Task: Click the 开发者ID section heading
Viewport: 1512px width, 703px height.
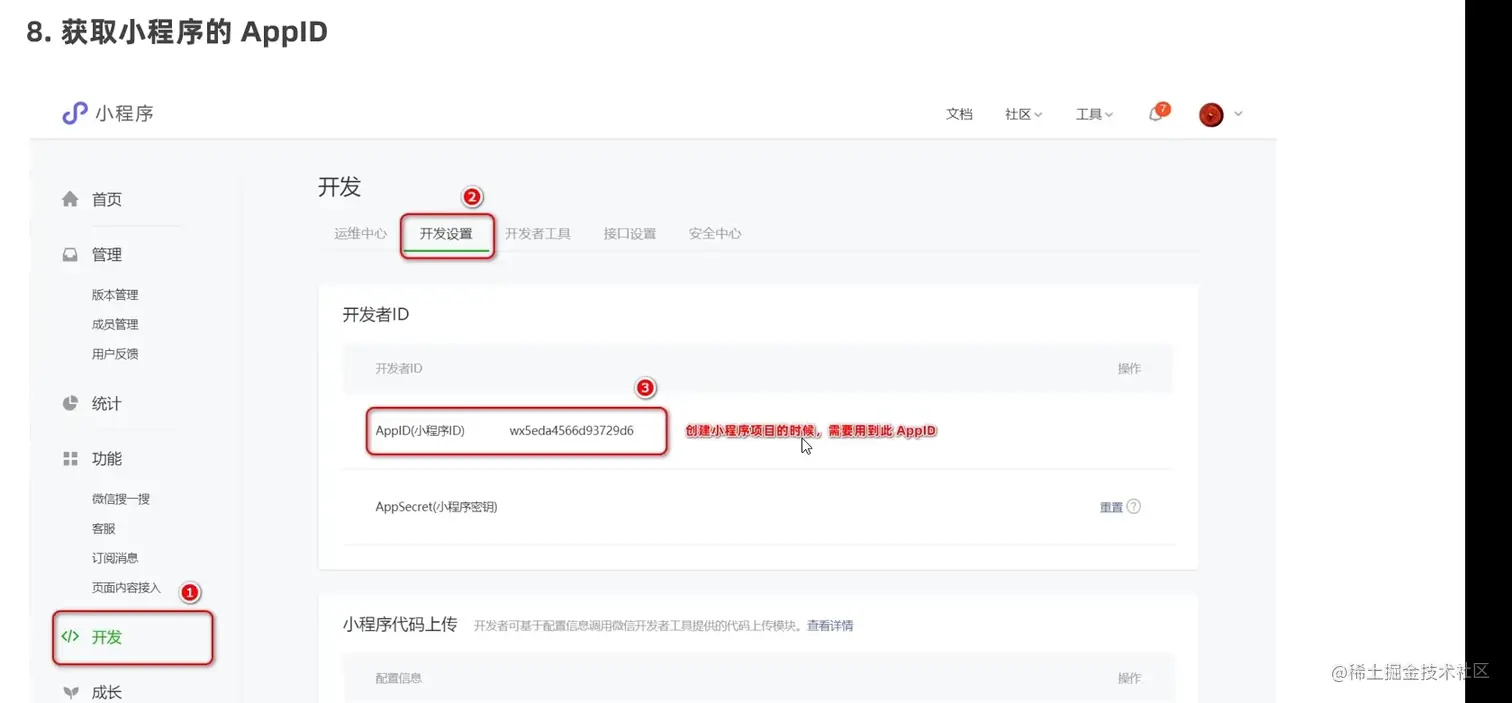Action: [x=376, y=315]
